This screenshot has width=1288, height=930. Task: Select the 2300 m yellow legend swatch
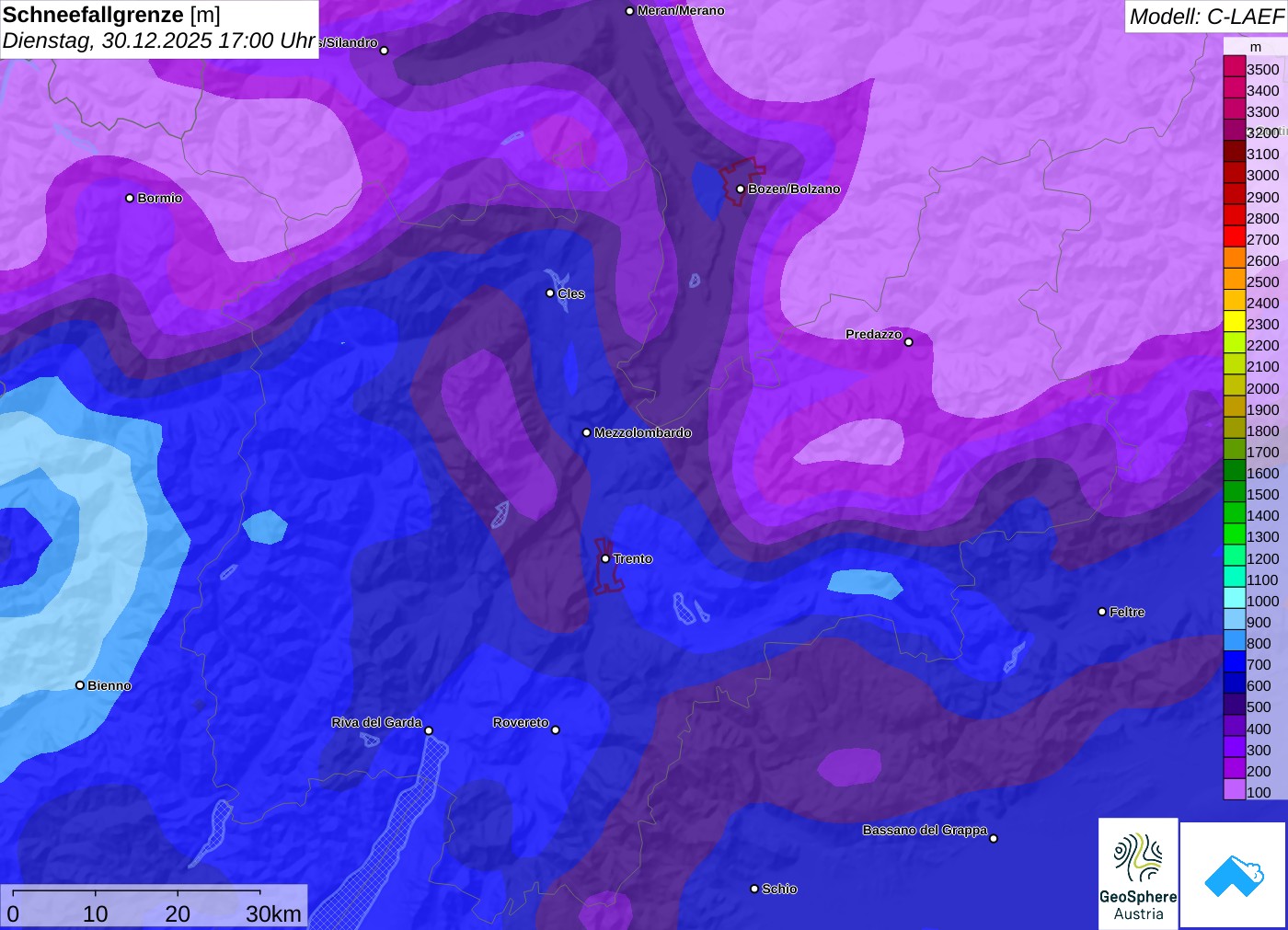coord(1235,322)
